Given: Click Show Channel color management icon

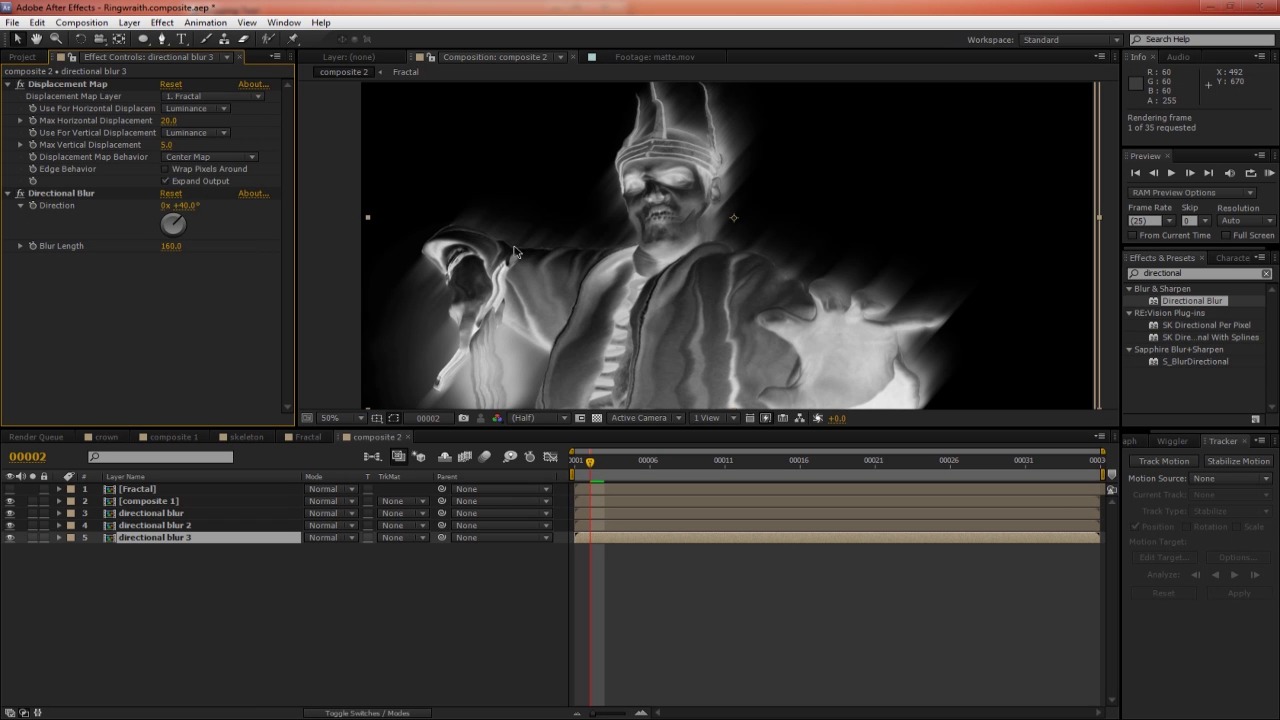Looking at the screenshot, I should (497, 418).
